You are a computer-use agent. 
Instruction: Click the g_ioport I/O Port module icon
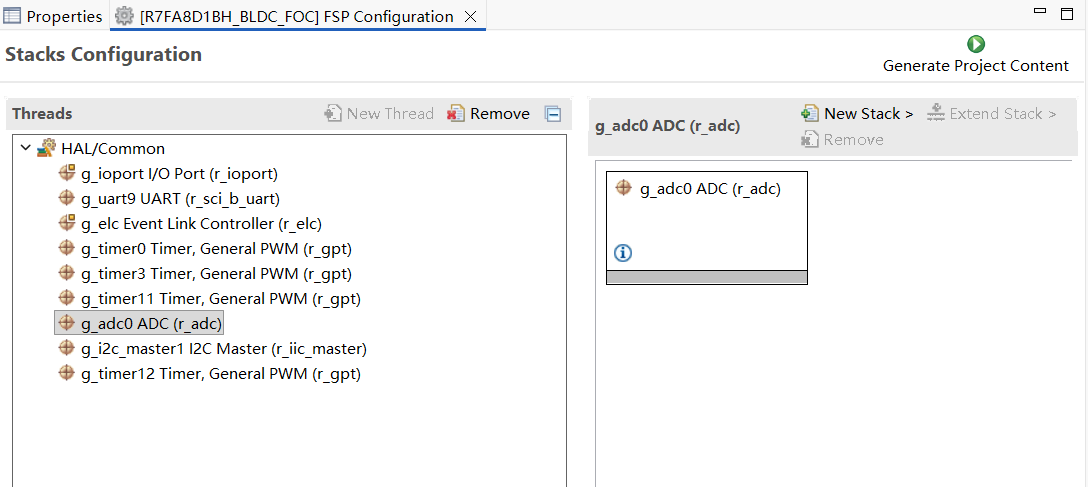pos(67,174)
